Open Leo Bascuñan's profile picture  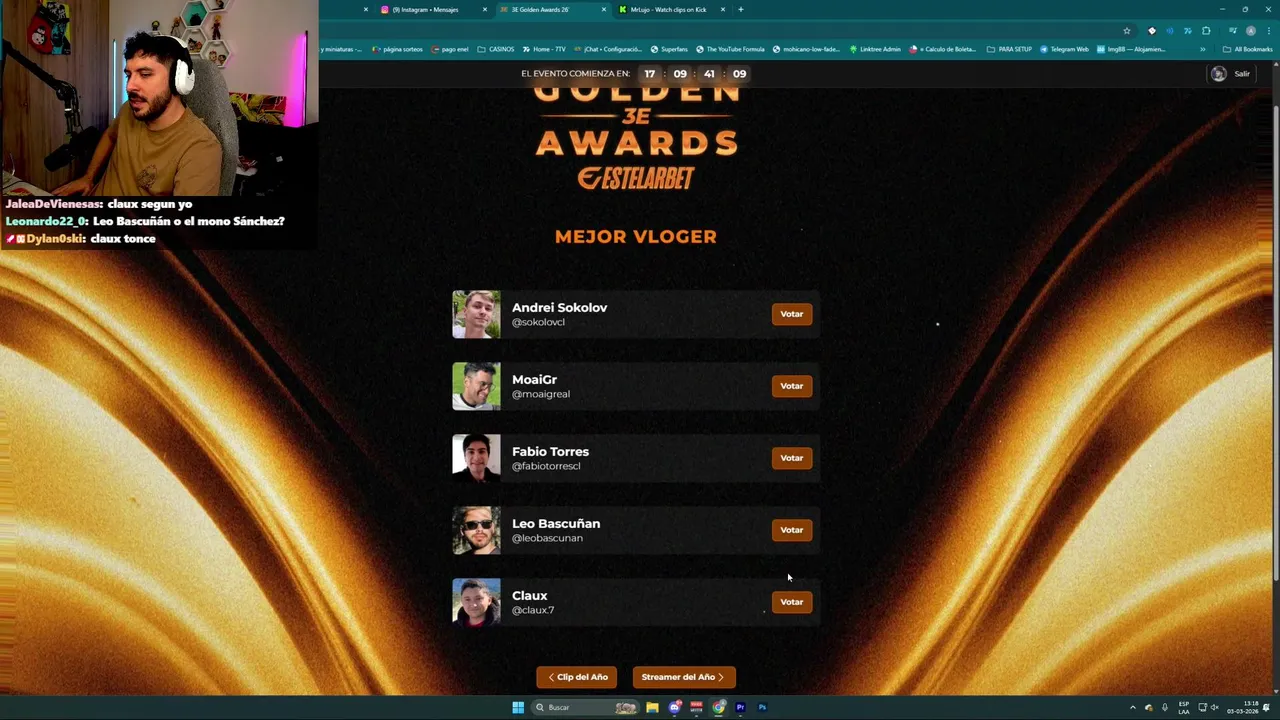coord(476,530)
